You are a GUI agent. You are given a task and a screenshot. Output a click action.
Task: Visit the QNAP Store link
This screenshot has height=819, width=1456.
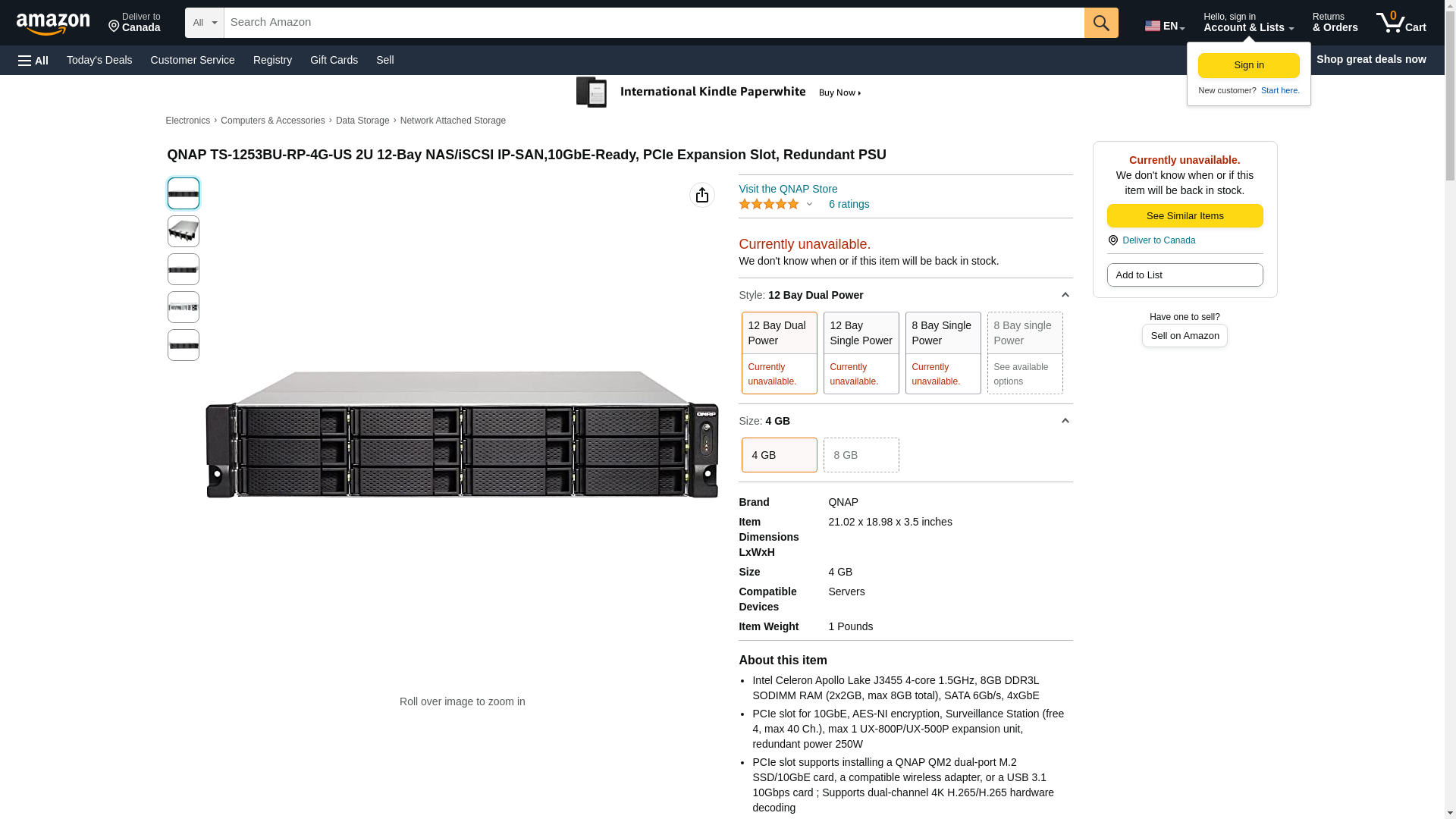(787, 189)
